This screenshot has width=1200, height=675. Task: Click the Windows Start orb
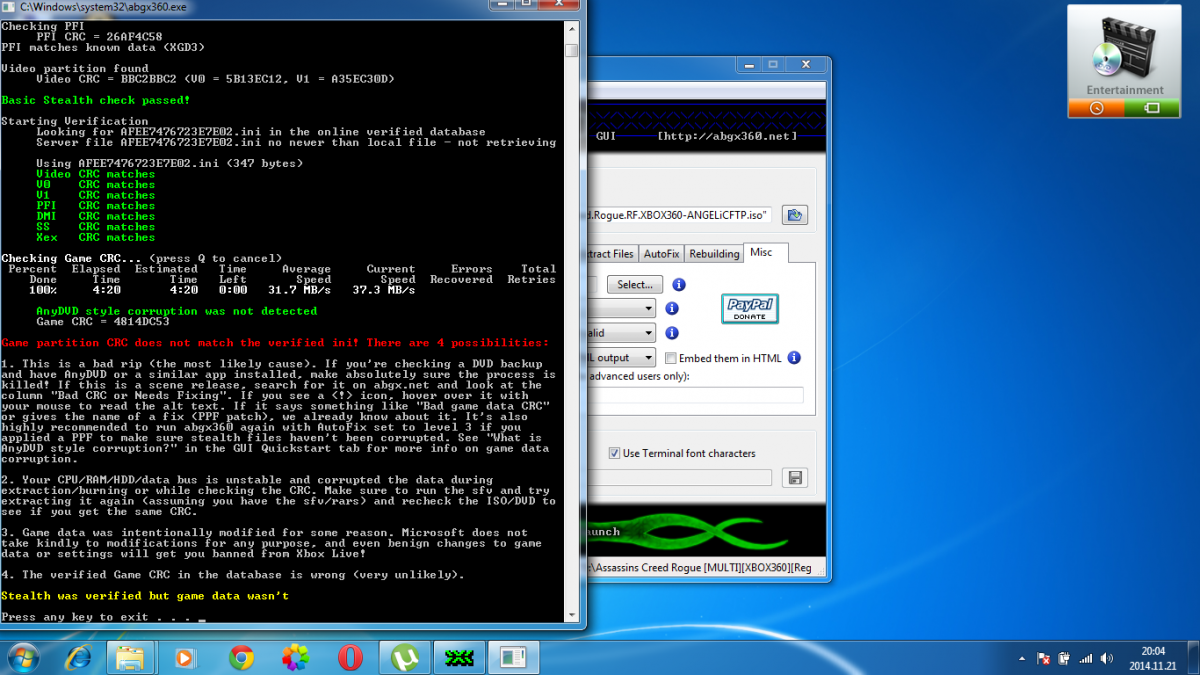[x=22, y=657]
